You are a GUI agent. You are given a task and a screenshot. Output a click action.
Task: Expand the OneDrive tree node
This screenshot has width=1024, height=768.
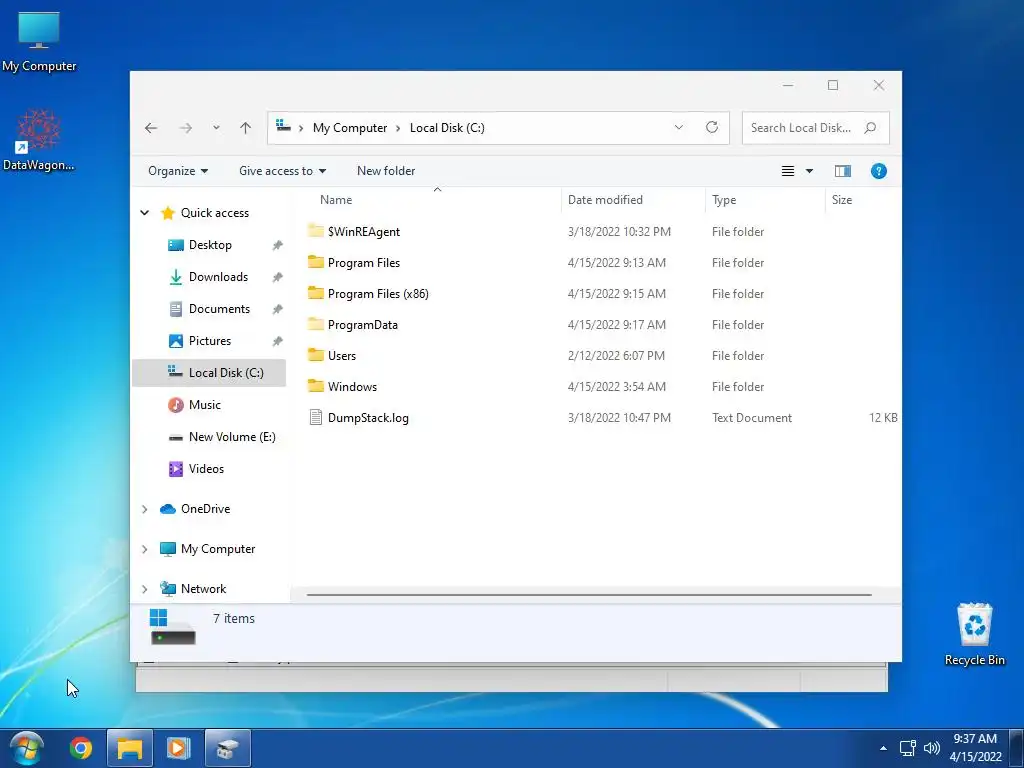point(145,509)
